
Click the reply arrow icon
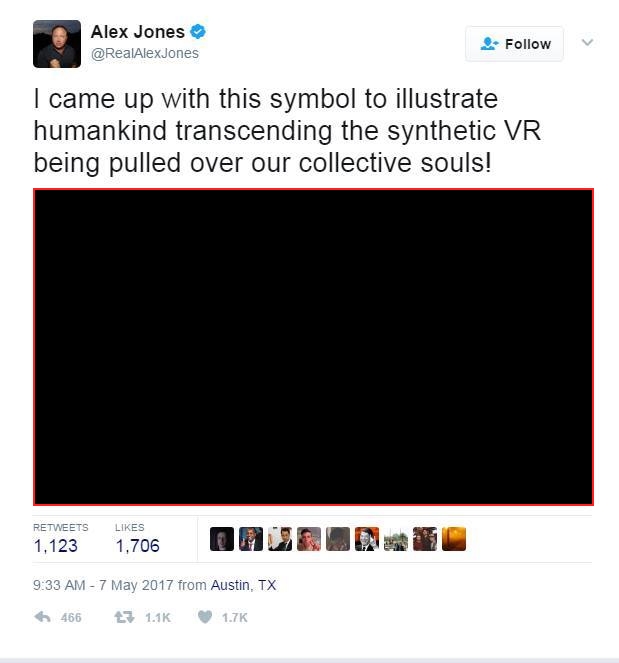pyautogui.click(x=42, y=617)
